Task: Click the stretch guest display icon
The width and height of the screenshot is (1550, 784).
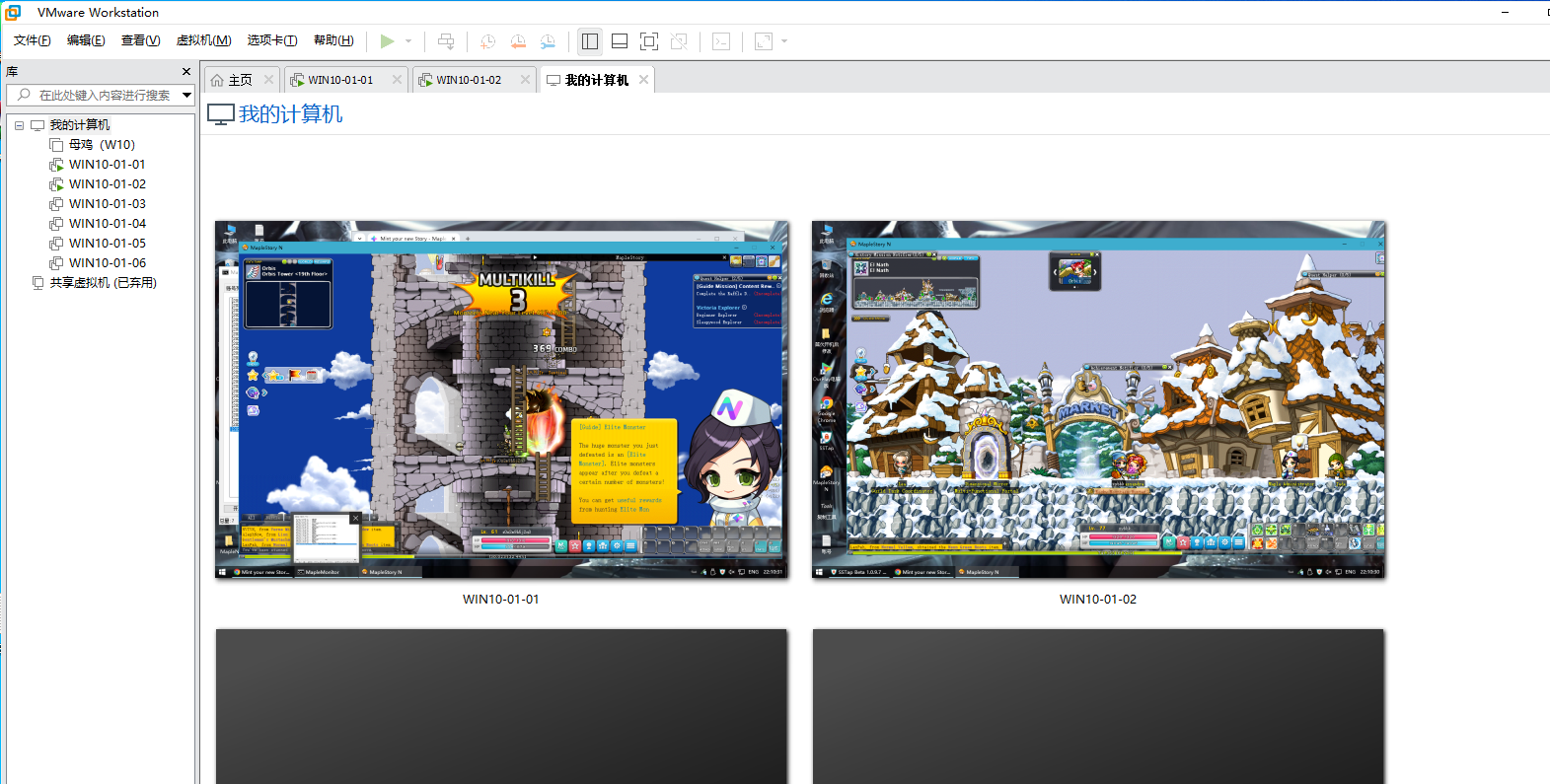Action: [x=764, y=41]
